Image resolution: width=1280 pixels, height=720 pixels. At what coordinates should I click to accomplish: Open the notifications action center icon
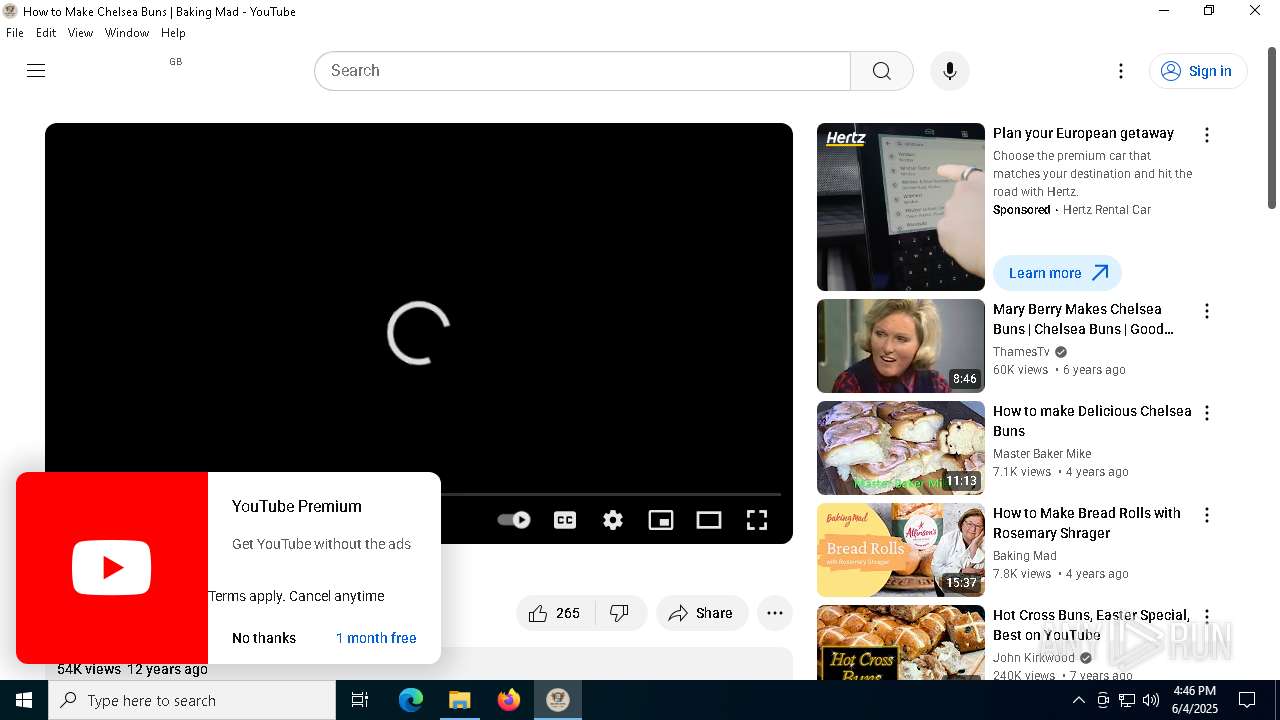[1247, 700]
